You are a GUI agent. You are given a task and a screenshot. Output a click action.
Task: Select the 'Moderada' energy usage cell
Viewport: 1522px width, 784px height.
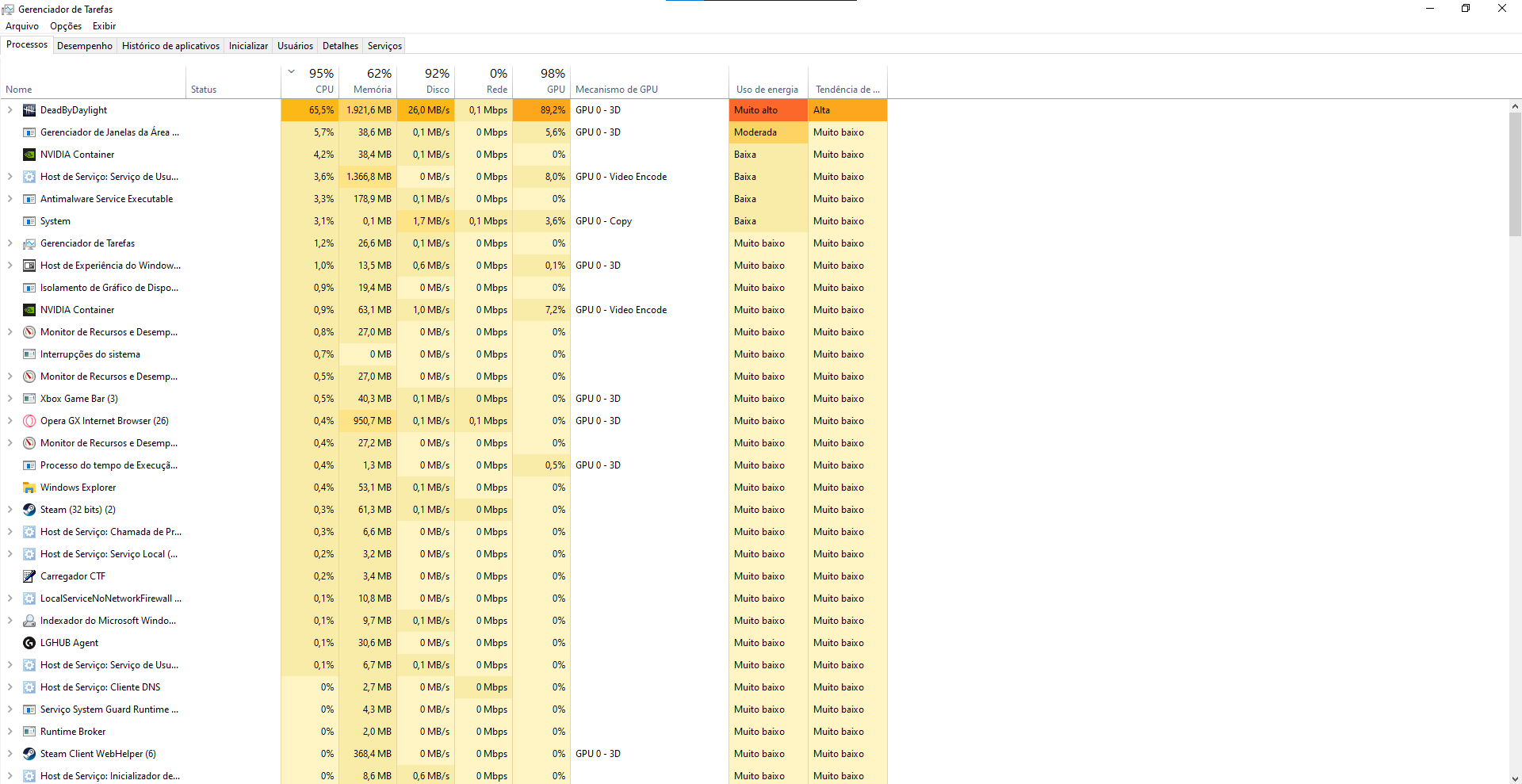pos(768,132)
